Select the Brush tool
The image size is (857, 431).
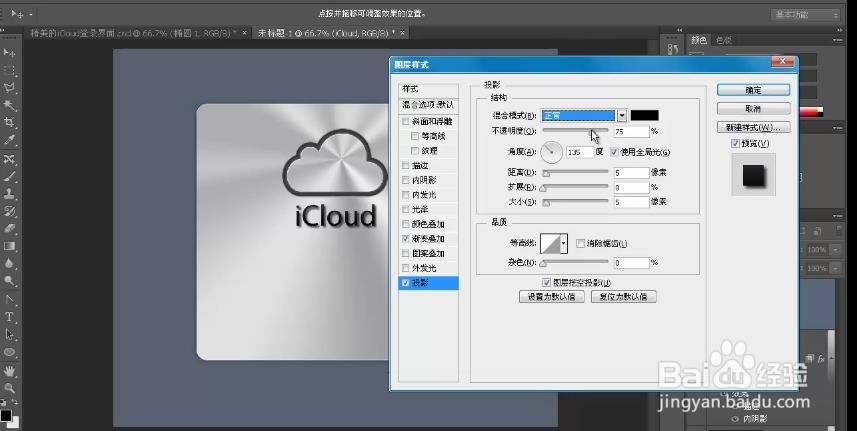(9, 176)
